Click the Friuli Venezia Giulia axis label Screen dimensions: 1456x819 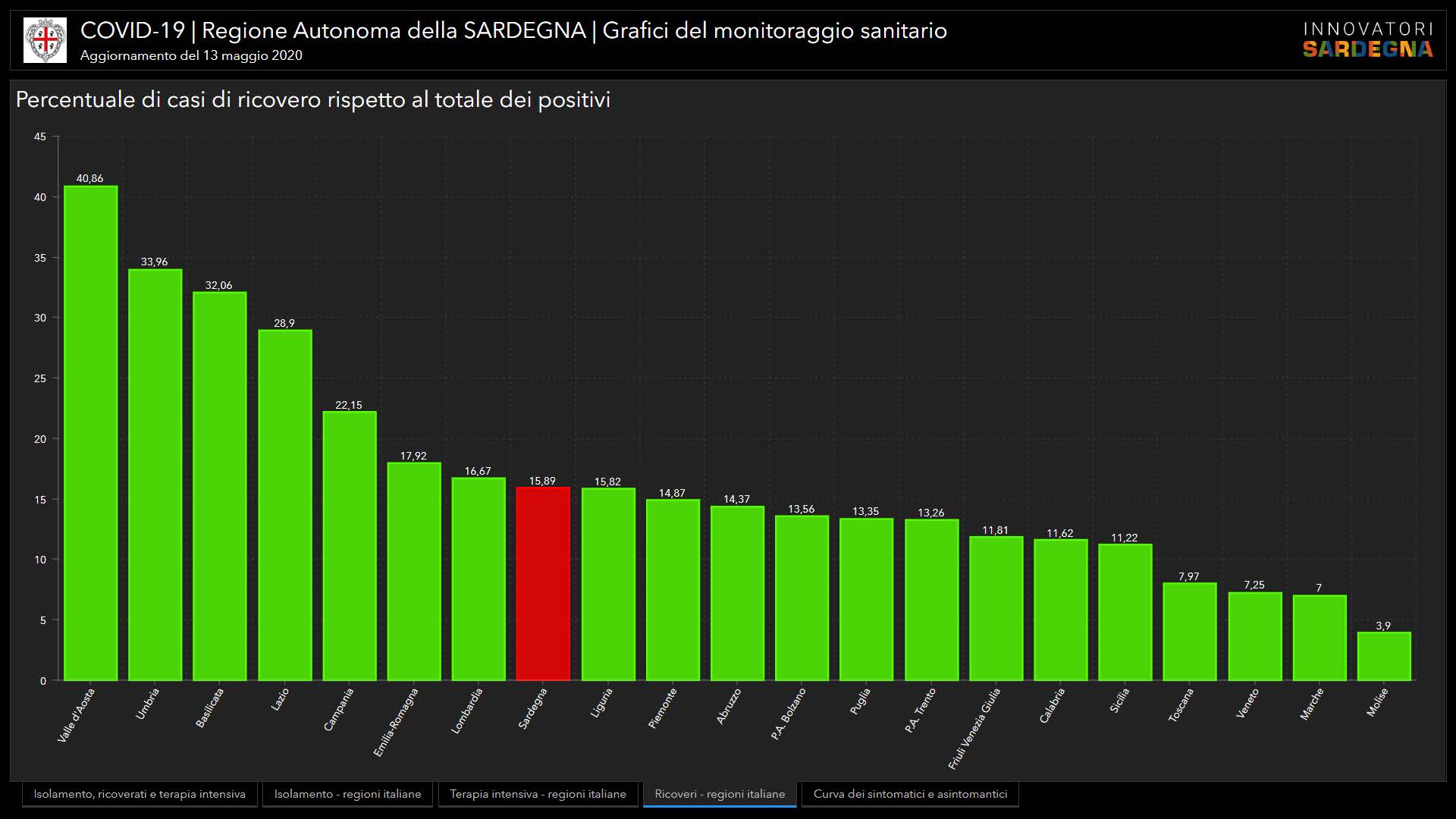(975, 728)
